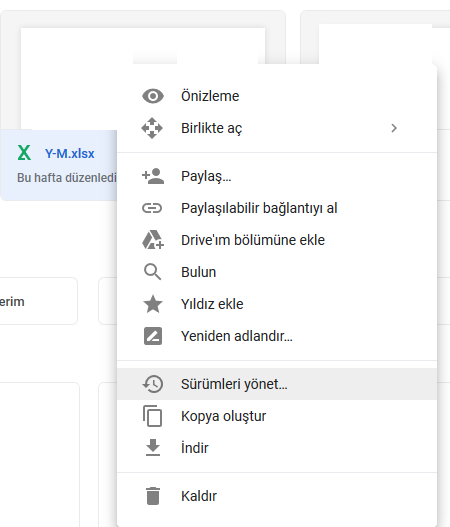The height and width of the screenshot is (527, 450).
Task: Click the star icon beside Yıldız ekle
Action: point(153,304)
